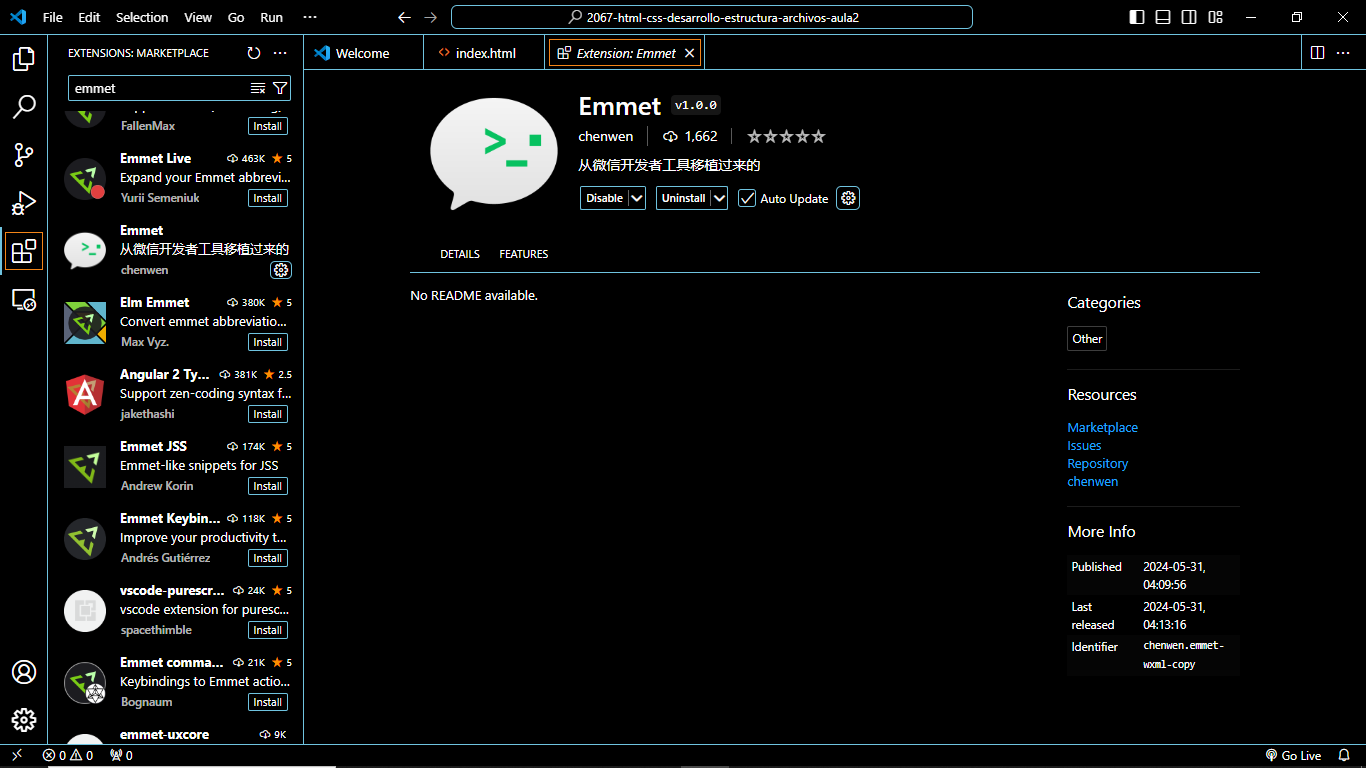Screen dimensions: 1366x768
Task: Clear extensions search results icon
Action: coord(258,88)
